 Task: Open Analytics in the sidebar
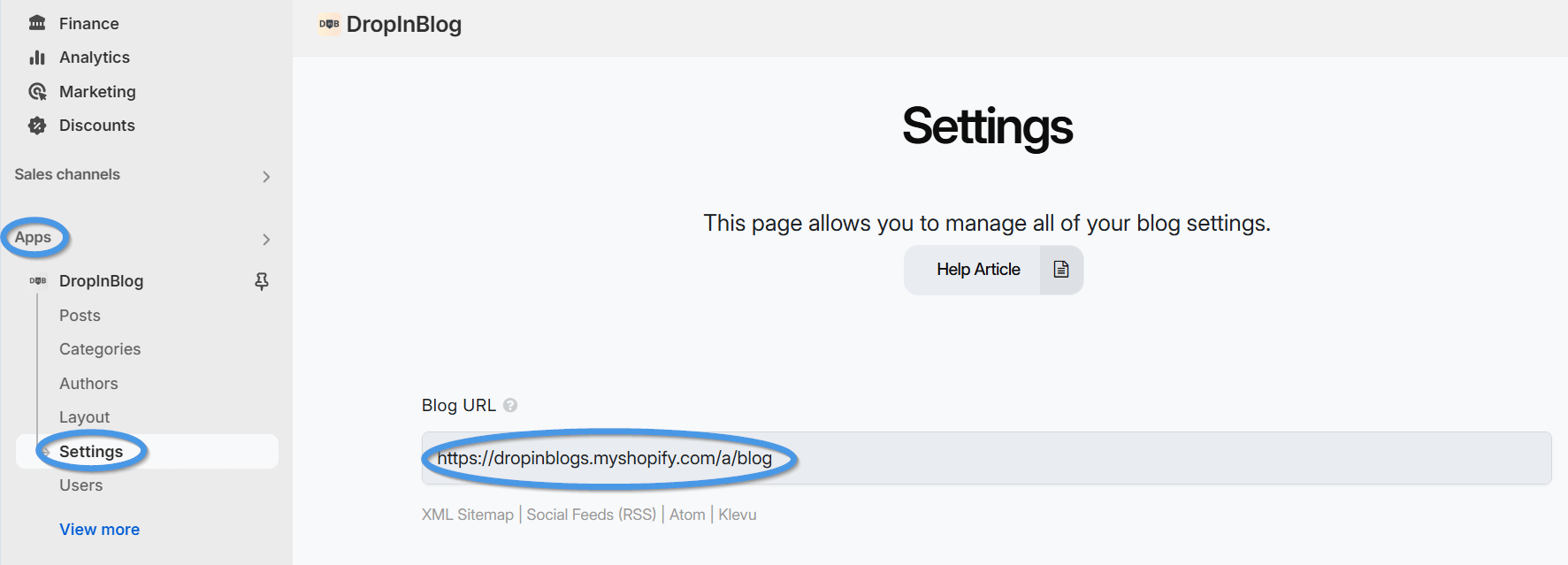[x=95, y=57]
